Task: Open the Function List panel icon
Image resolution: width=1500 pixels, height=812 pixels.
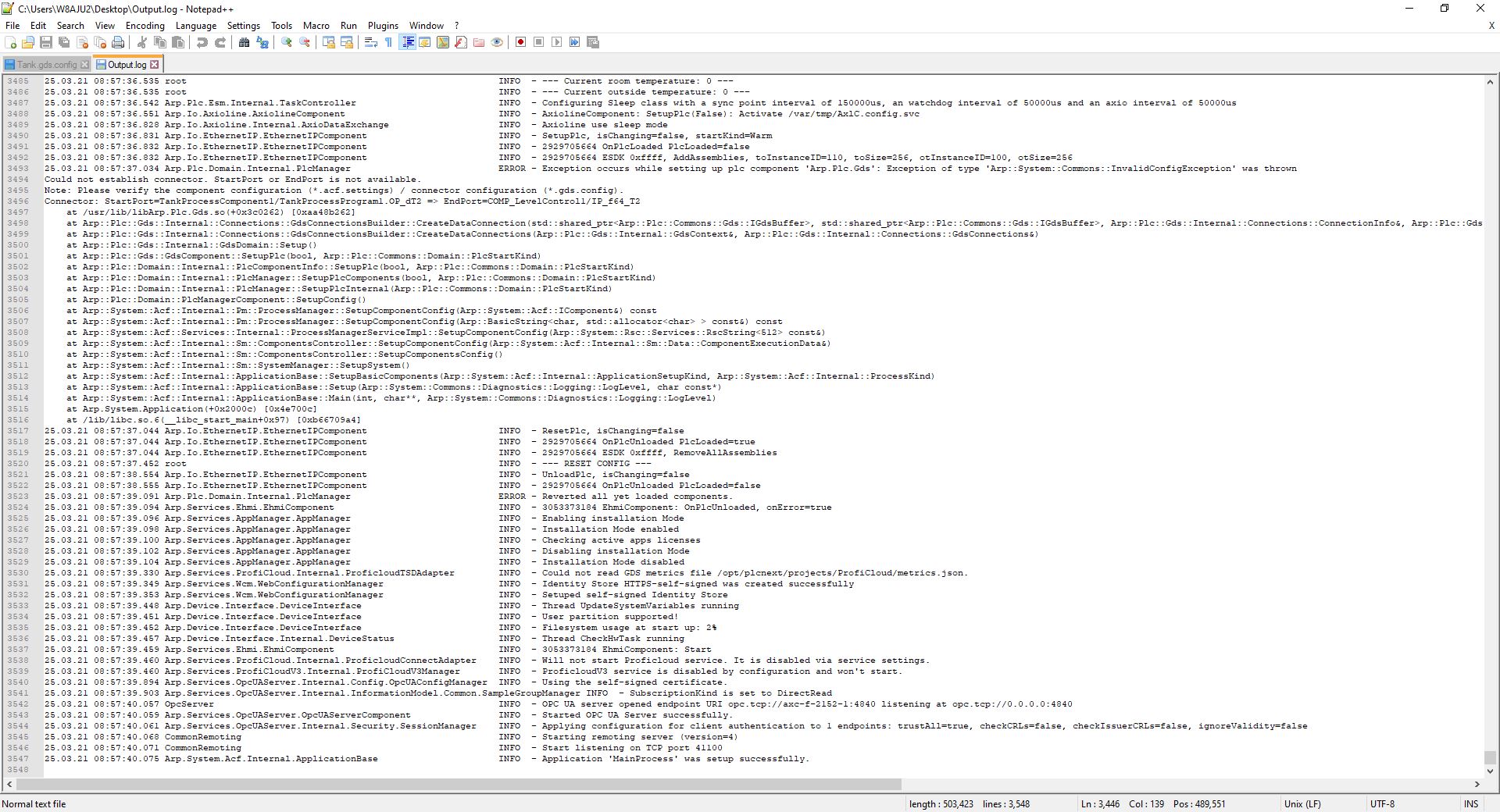Action: click(461, 42)
